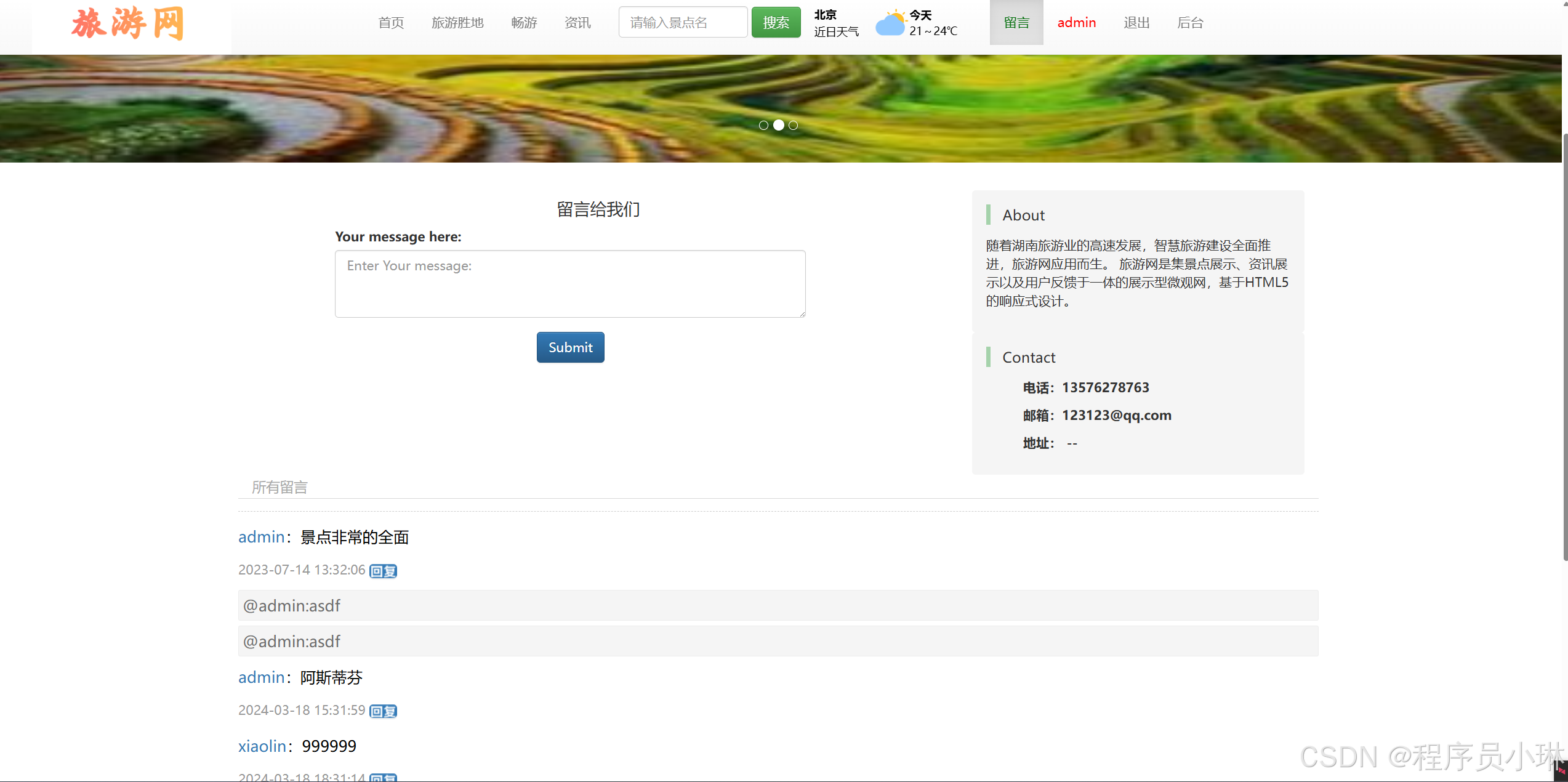This screenshot has height=782, width=1568.
Task: Open the 旅游胜地 menu item
Action: pyautogui.click(x=457, y=22)
